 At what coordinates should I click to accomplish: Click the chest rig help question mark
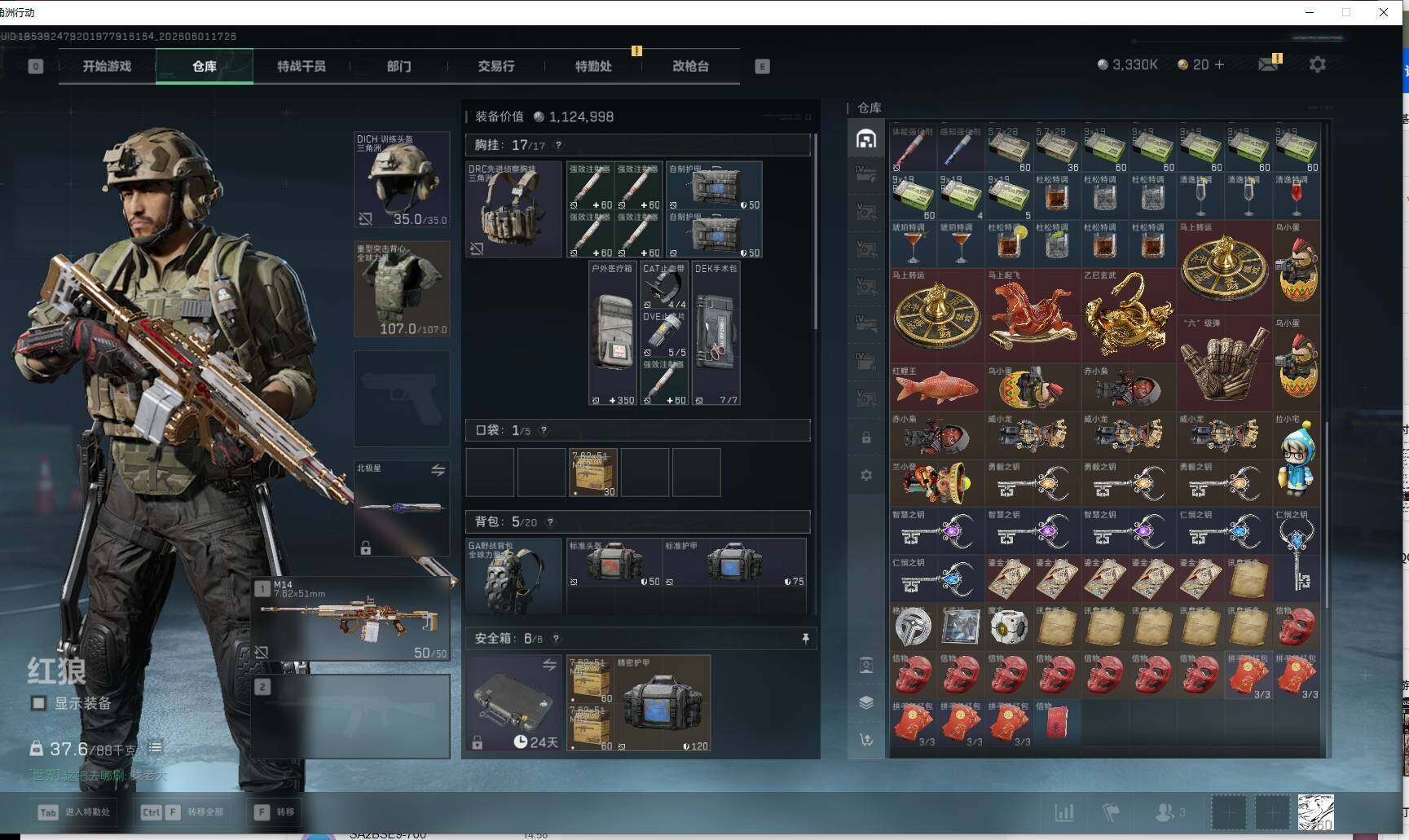click(x=558, y=145)
